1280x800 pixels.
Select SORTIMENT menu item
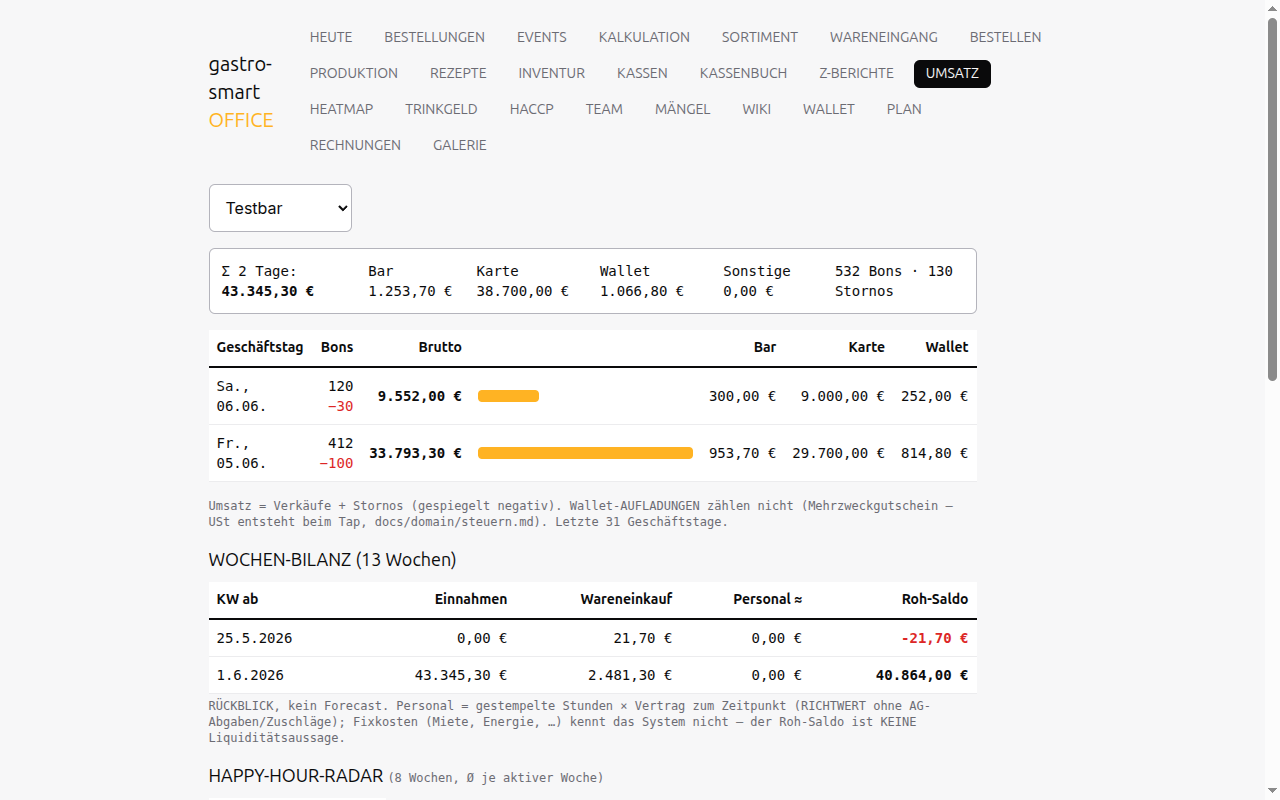(x=760, y=37)
